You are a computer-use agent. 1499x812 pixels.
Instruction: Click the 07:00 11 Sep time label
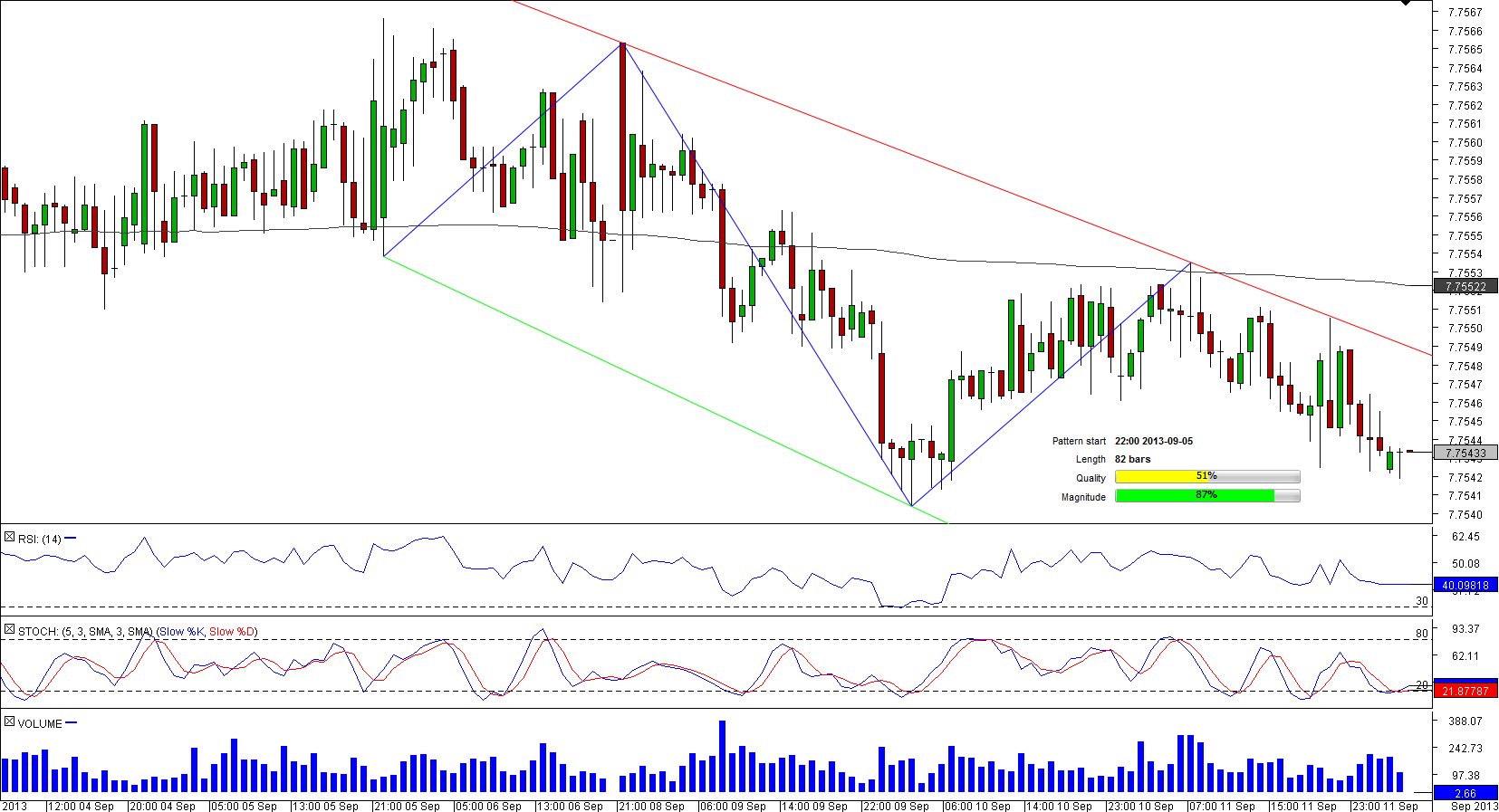pyautogui.click(x=1222, y=807)
